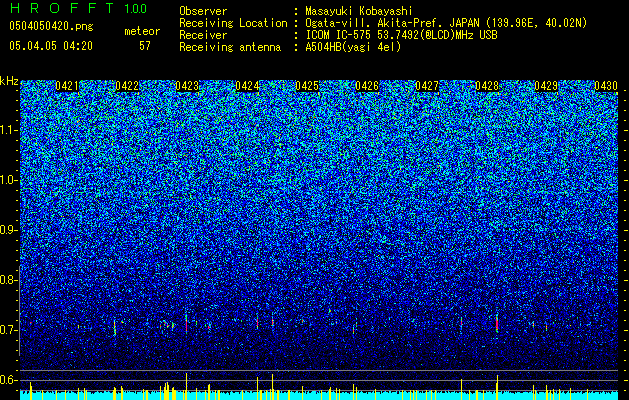629x400 pixels.
Task: Click the HROFFT 1.0.0 title text
Action: coord(78,8)
